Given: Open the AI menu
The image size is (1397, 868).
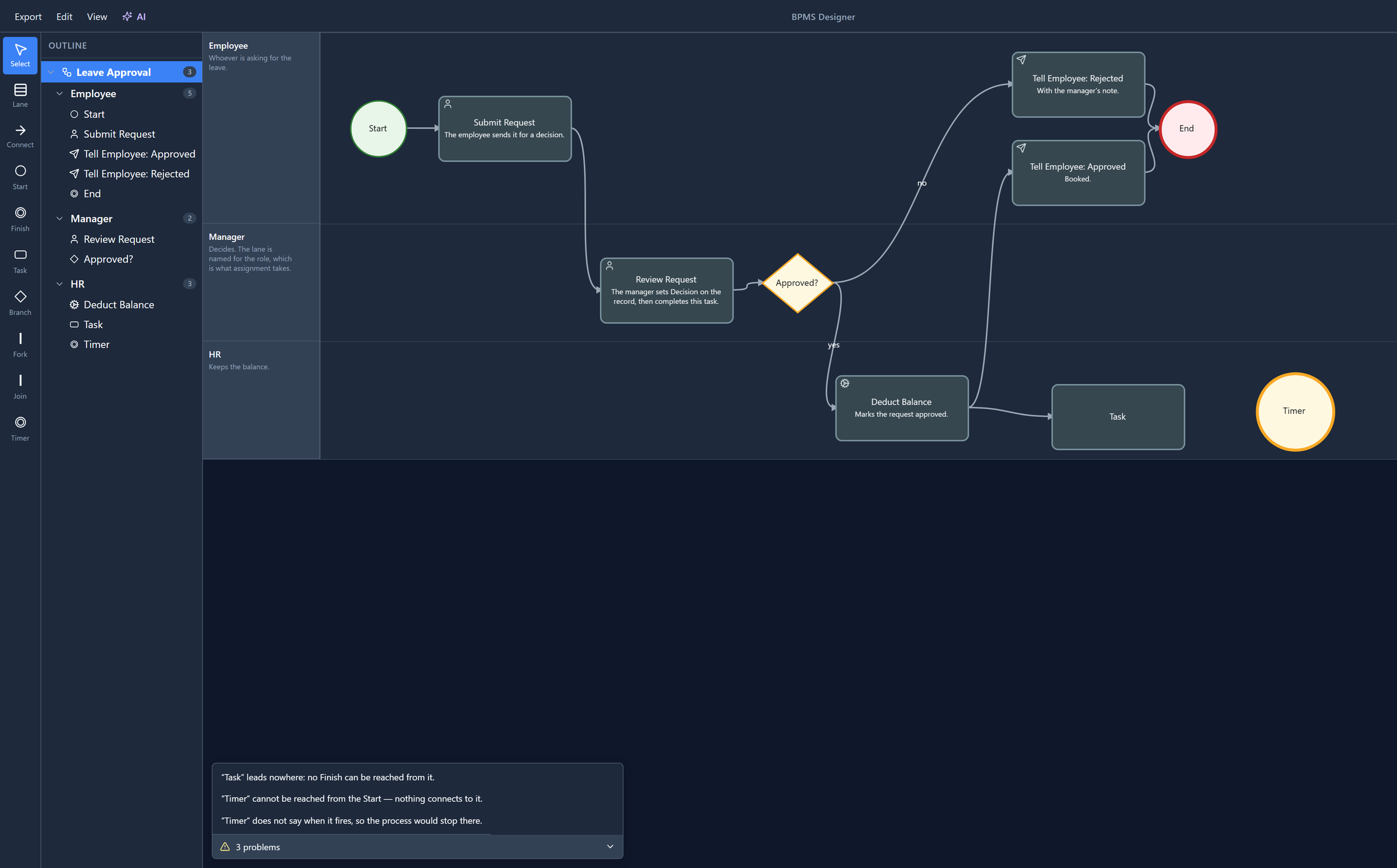Looking at the screenshot, I should [134, 16].
